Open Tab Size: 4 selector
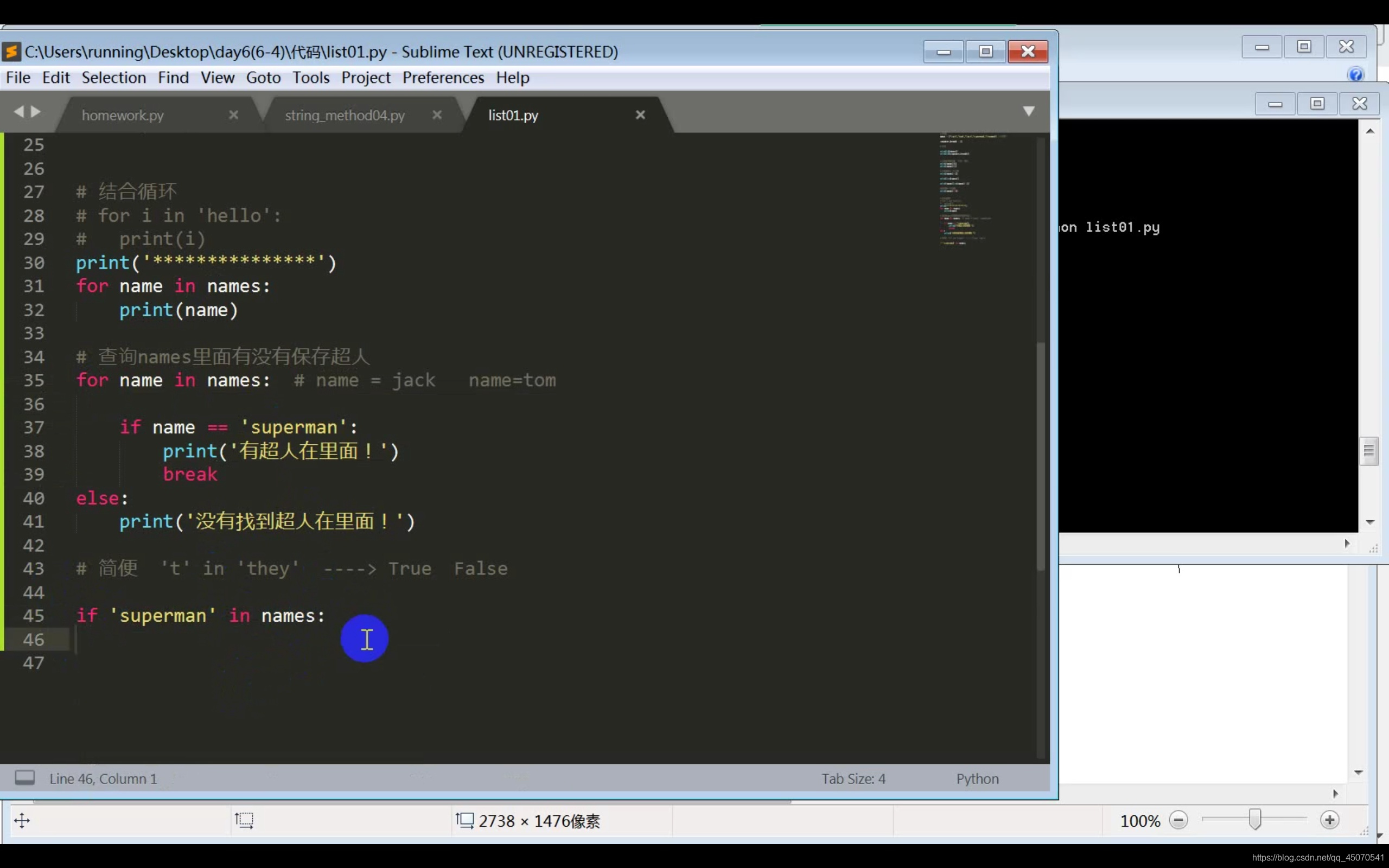 pos(853,778)
